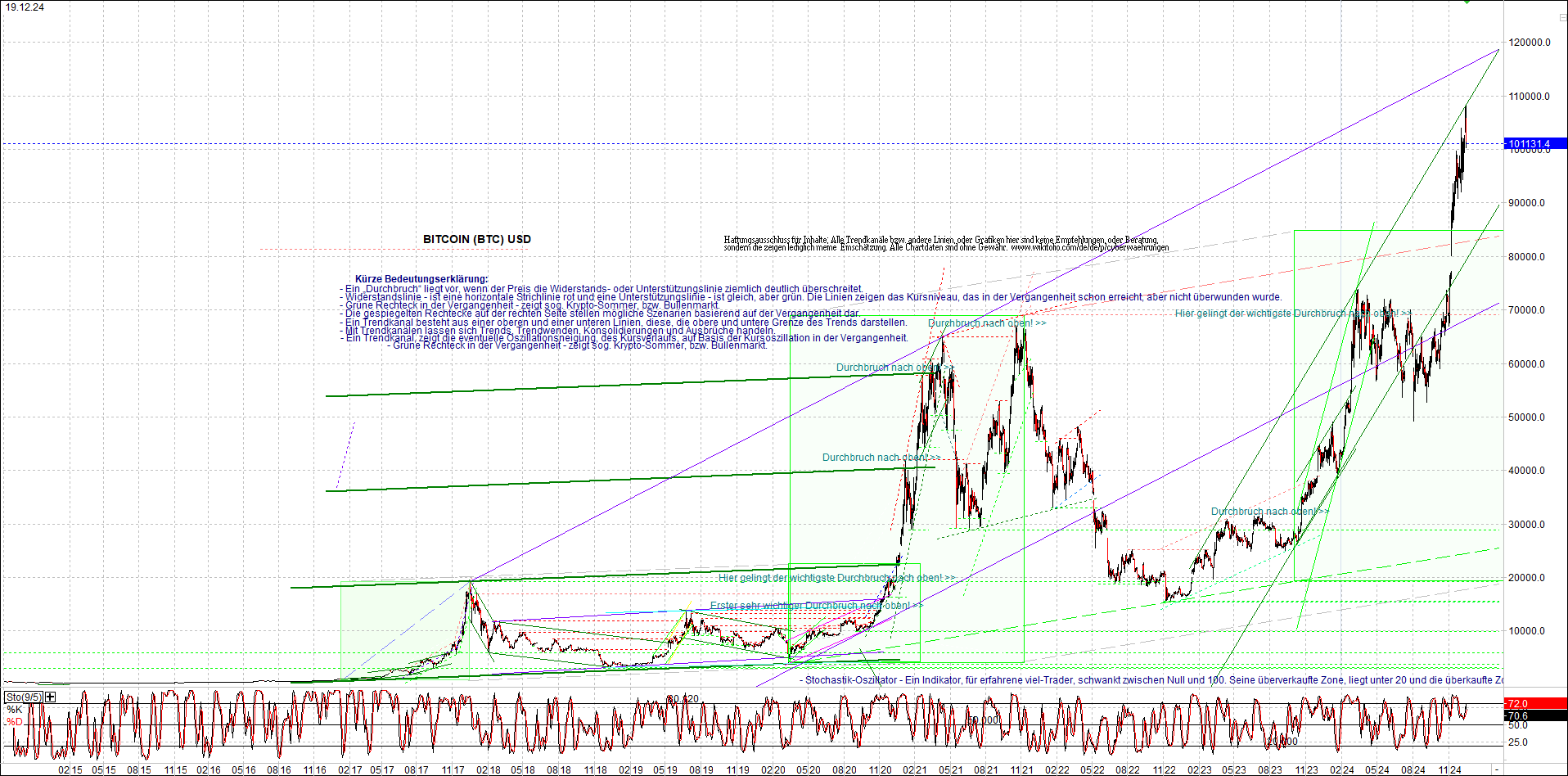This screenshot has height=776, width=1568.
Task: Select the BITCOIN (BTC) USD chart title
Action: pos(477,239)
